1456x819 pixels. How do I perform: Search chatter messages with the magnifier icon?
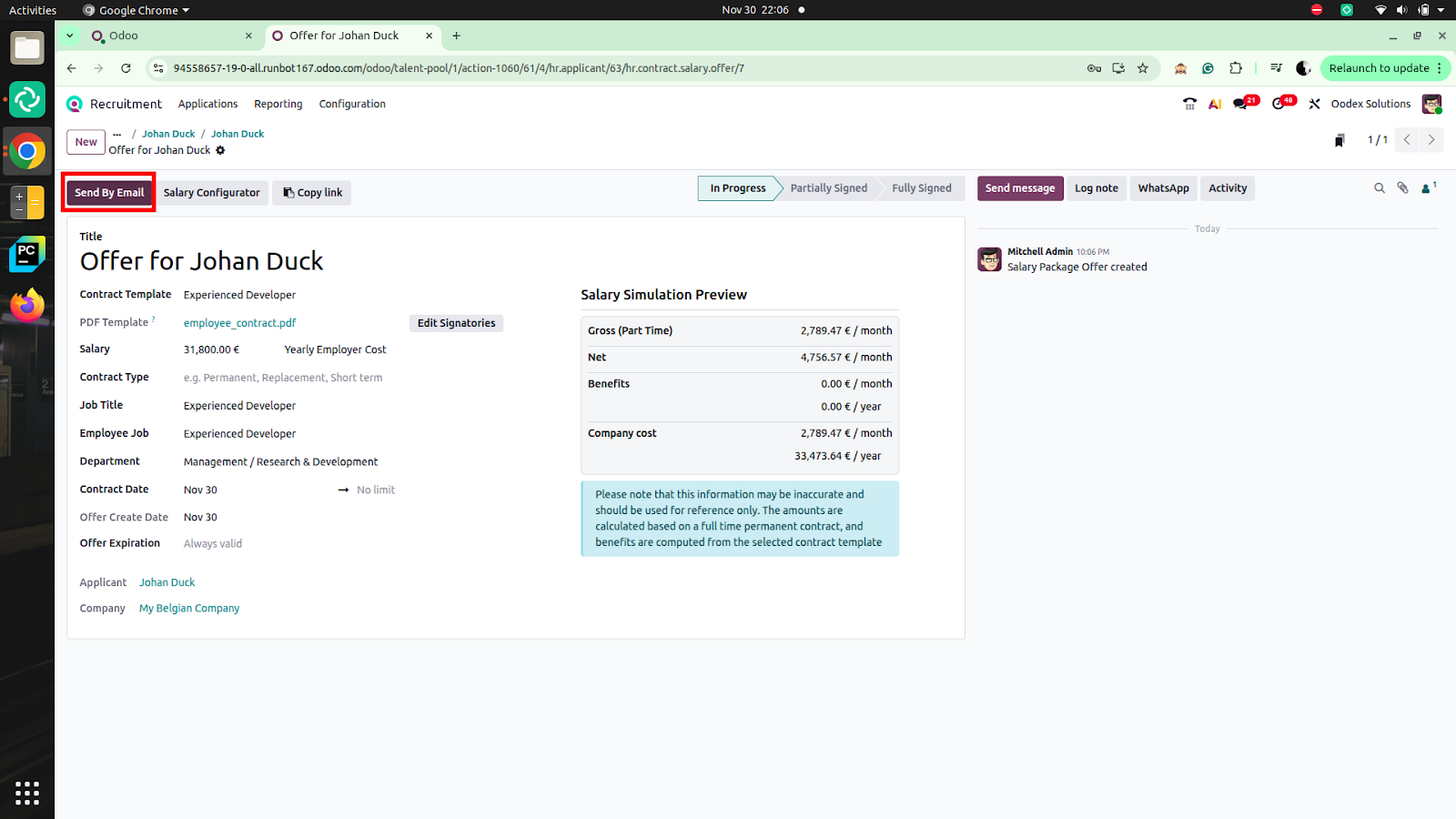tap(1379, 188)
